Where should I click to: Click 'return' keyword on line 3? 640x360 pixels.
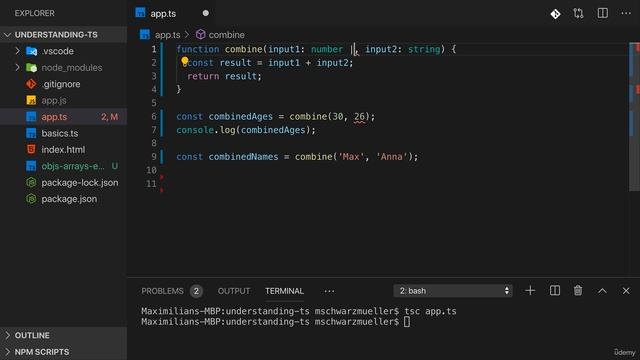pos(203,76)
